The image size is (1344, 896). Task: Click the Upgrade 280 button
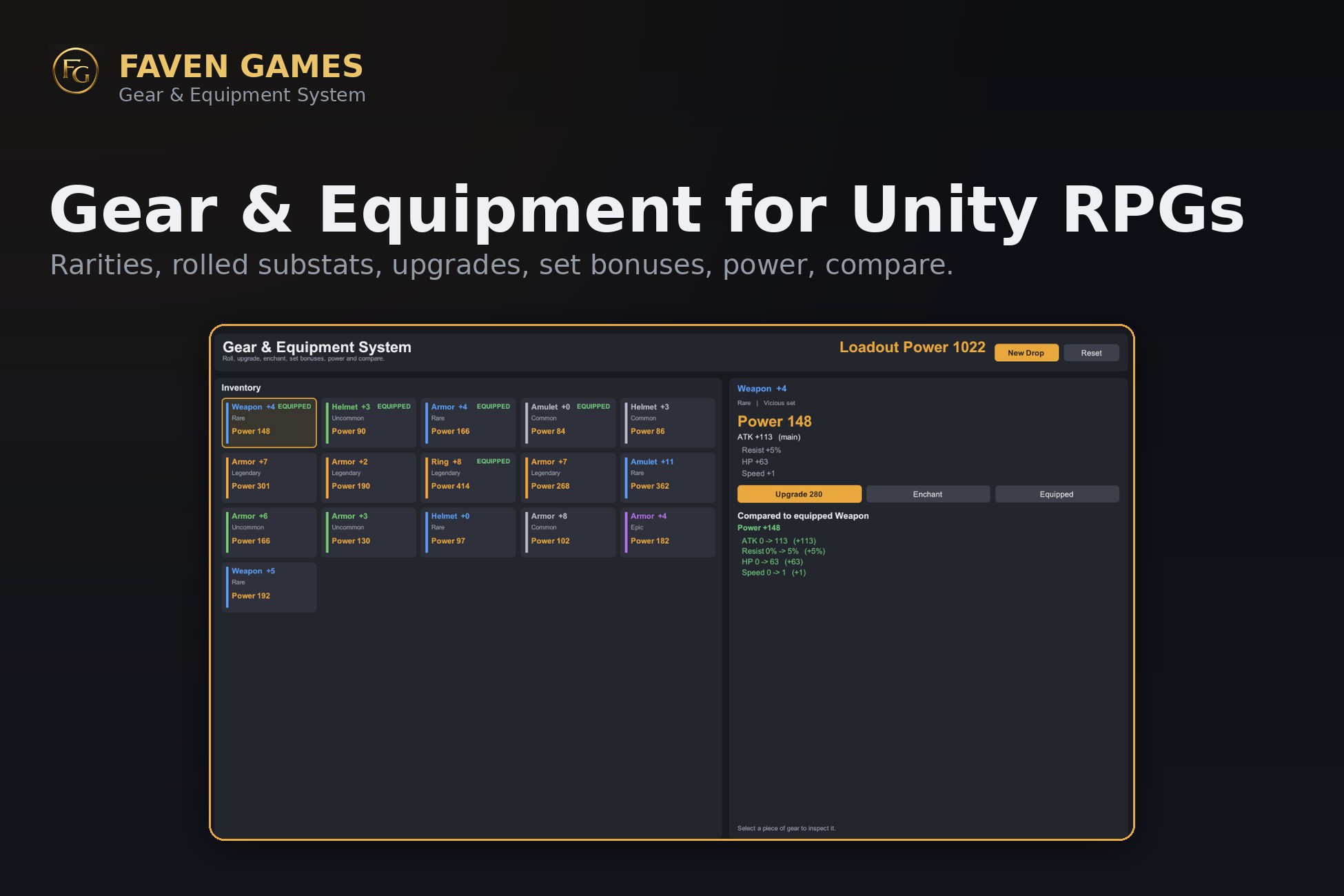click(799, 494)
